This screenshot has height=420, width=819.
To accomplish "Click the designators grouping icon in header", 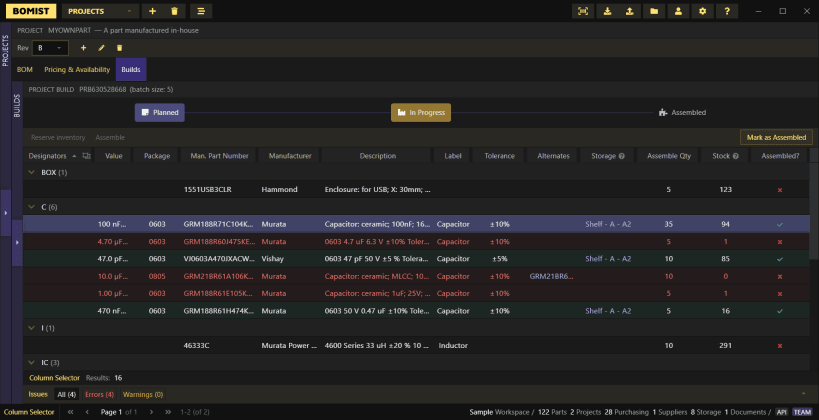I will tap(87, 156).
